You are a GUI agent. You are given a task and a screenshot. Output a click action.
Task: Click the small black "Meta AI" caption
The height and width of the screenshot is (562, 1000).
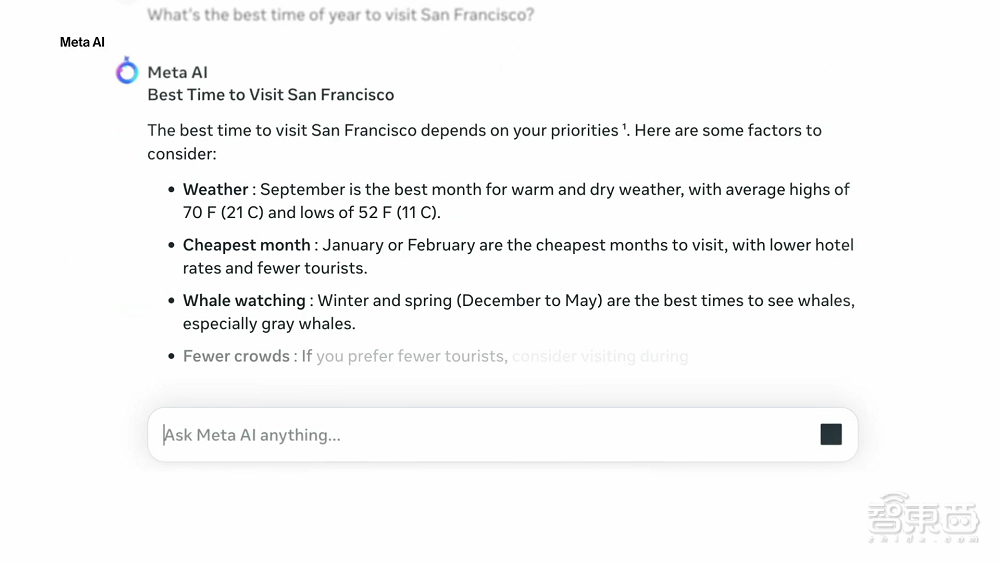click(x=82, y=42)
